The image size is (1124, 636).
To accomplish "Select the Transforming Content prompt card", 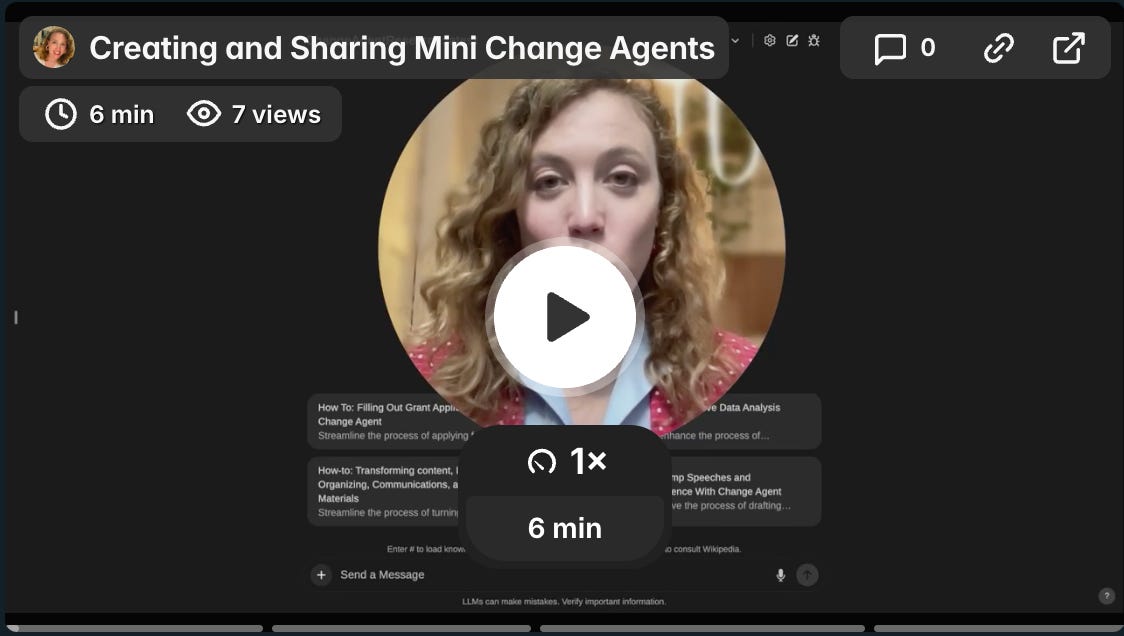I will [380, 490].
